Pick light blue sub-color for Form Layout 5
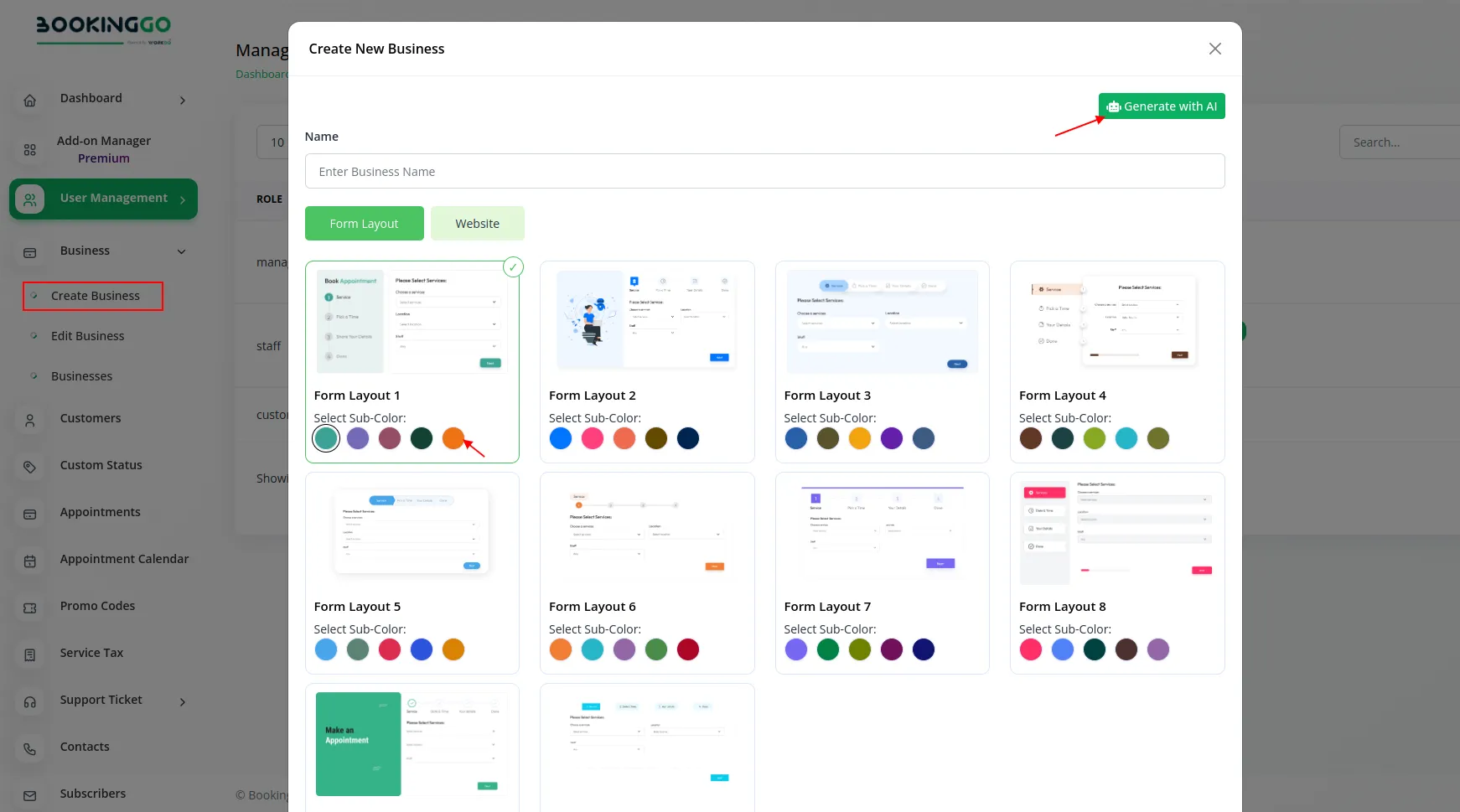This screenshot has width=1460, height=812. pyautogui.click(x=326, y=649)
